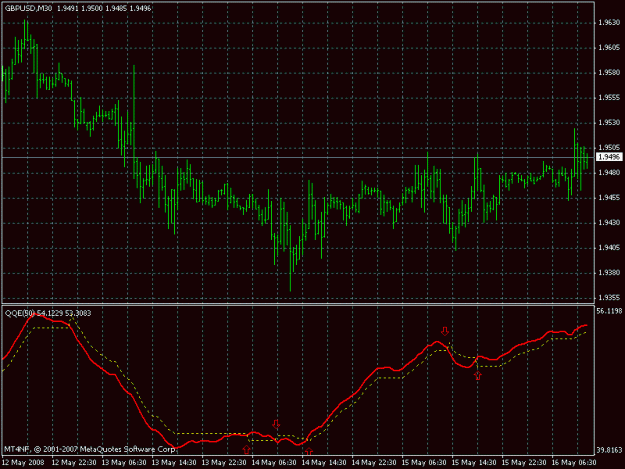Select the QQE up-arrow signal above 14 May 14:30 label
The height and width of the screenshot is (469, 625).
pos(309,451)
